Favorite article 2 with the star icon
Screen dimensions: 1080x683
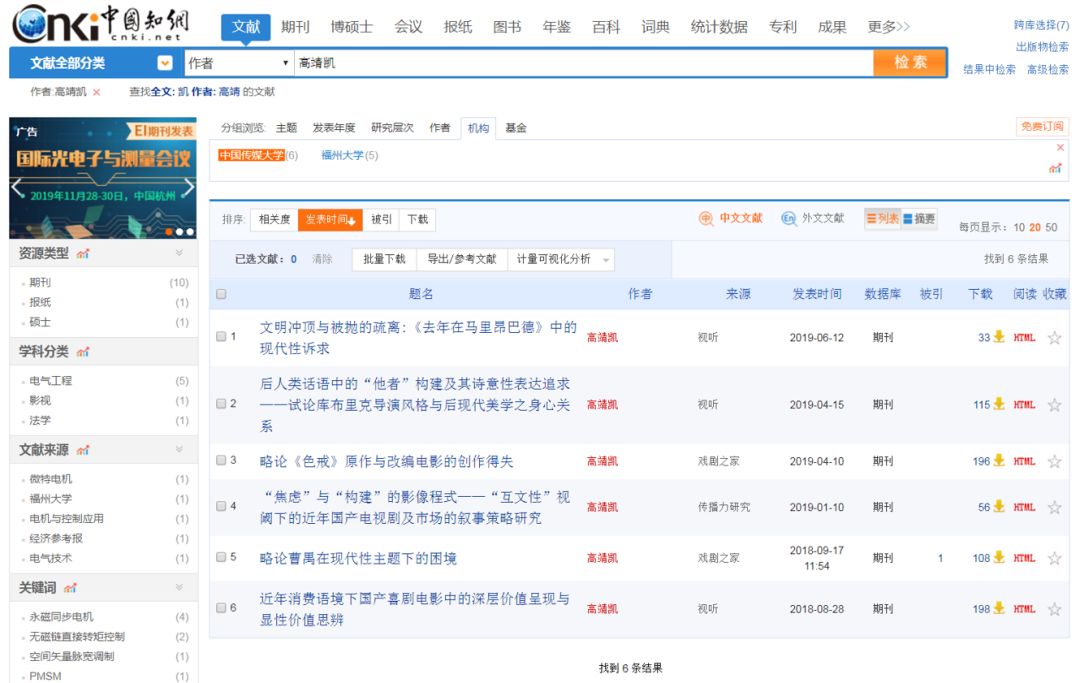point(1055,405)
